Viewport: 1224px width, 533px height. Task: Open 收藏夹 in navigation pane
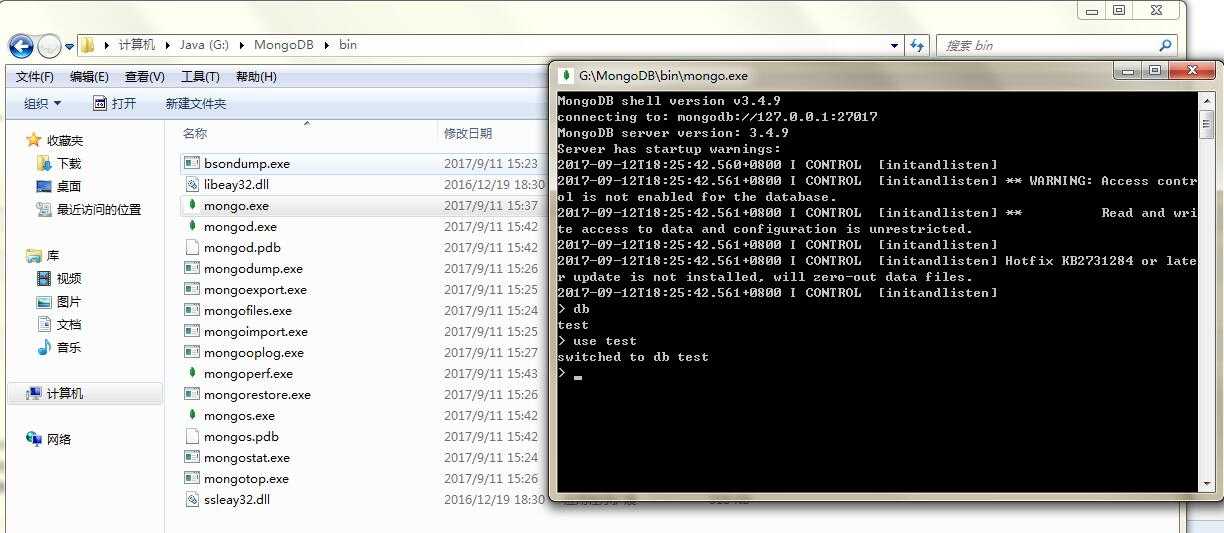pyautogui.click(x=65, y=140)
